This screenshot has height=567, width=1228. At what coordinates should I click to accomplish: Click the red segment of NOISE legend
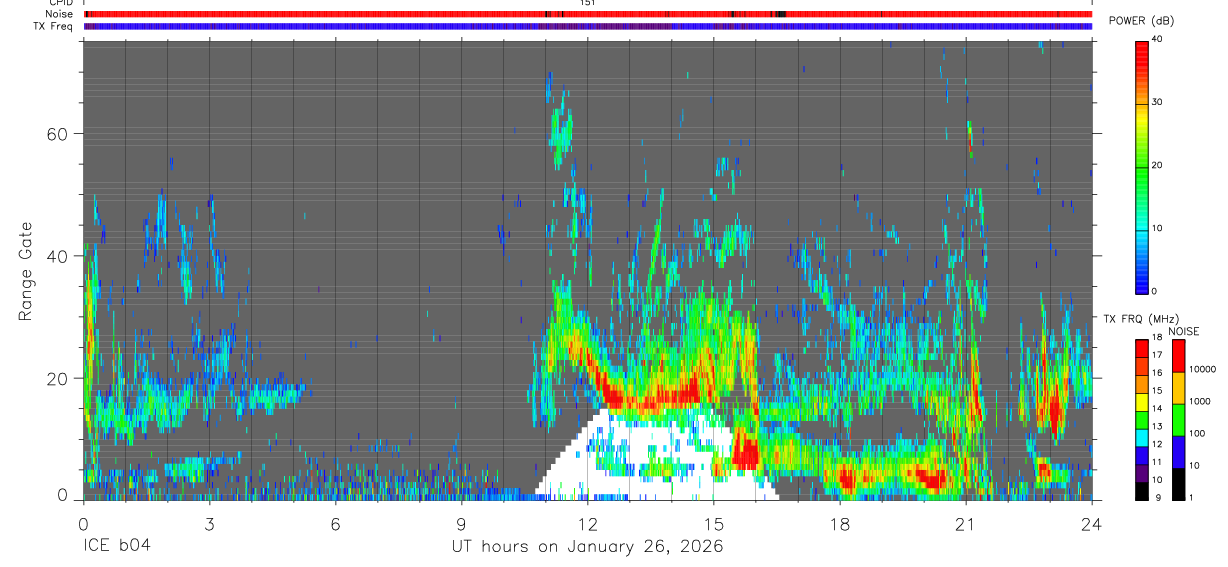coord(1179,355)
